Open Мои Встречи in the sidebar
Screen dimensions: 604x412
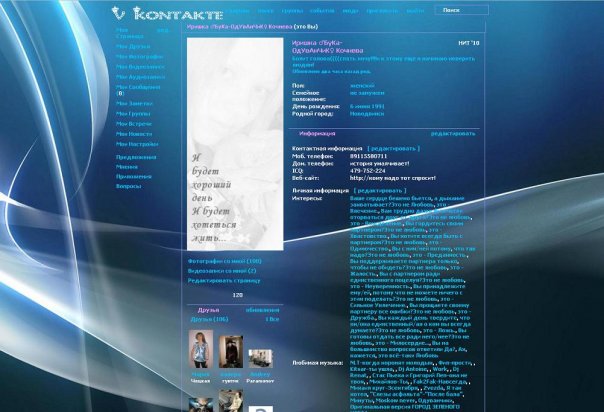pyautogui.click(x=134, y=124)
